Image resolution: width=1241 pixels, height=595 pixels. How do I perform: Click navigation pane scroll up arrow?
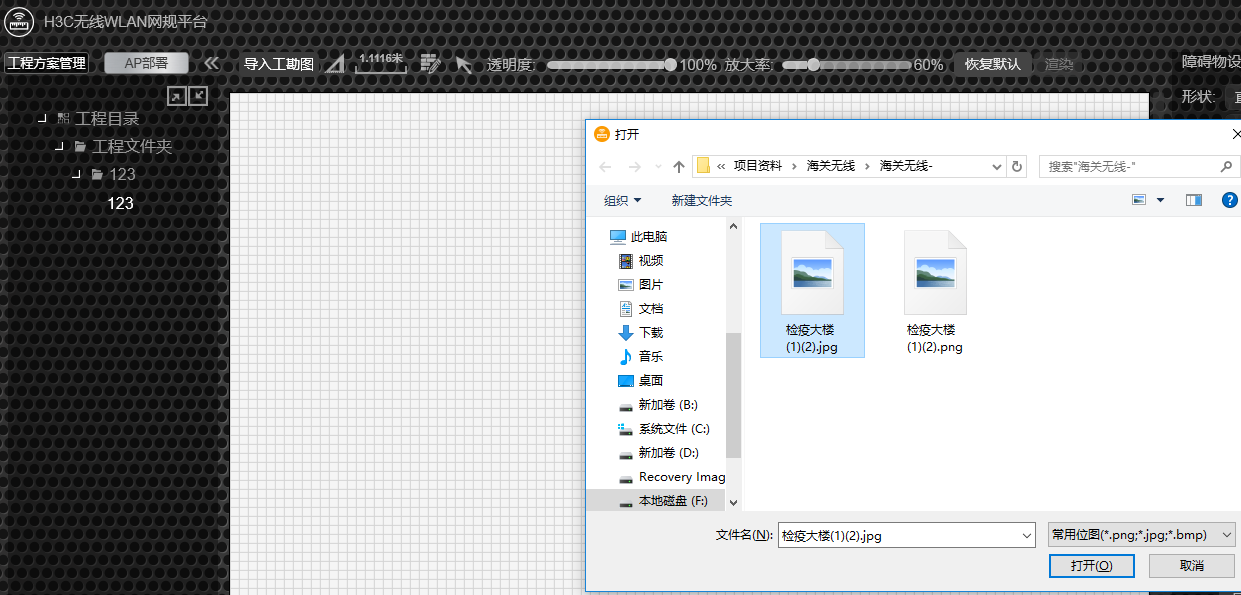733,226
